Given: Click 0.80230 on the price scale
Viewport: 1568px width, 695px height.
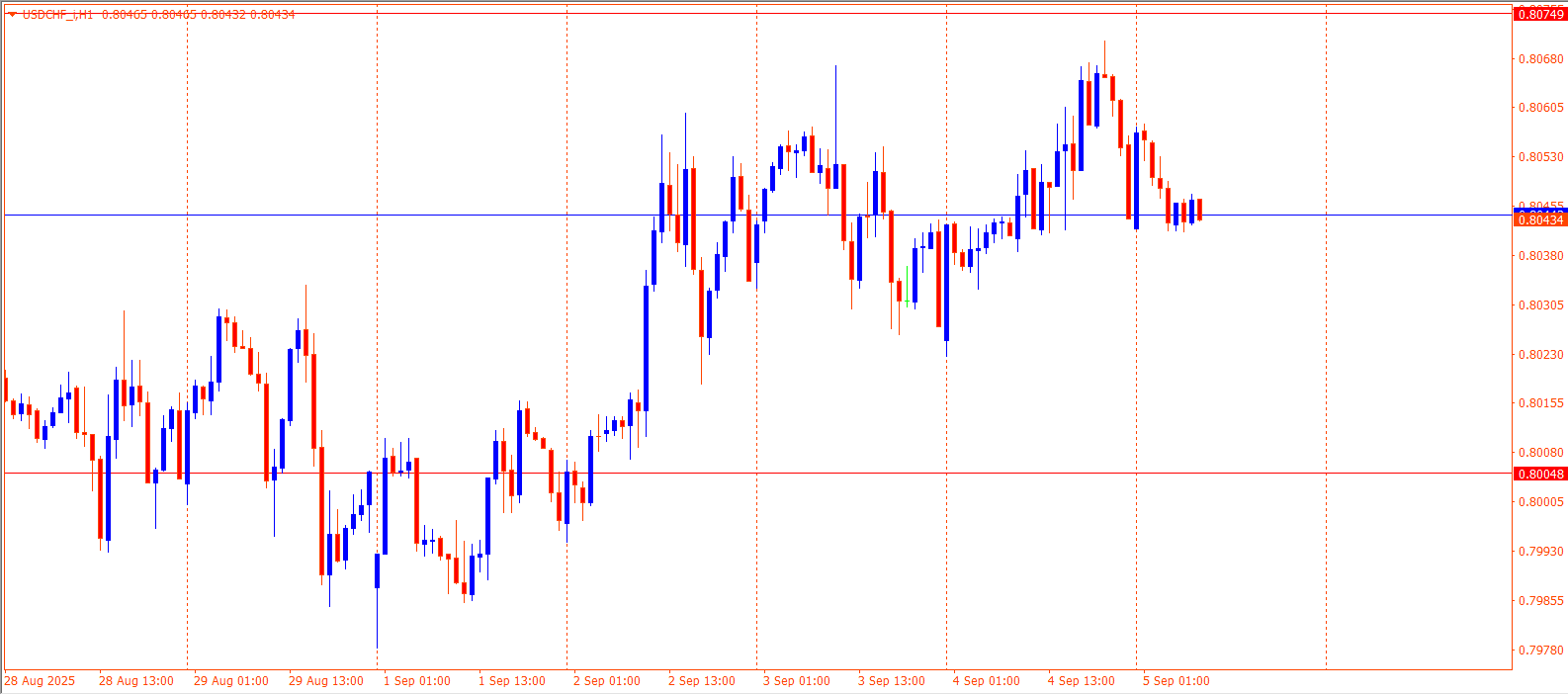Looking at the screenshot, I should click(1540, 355).
